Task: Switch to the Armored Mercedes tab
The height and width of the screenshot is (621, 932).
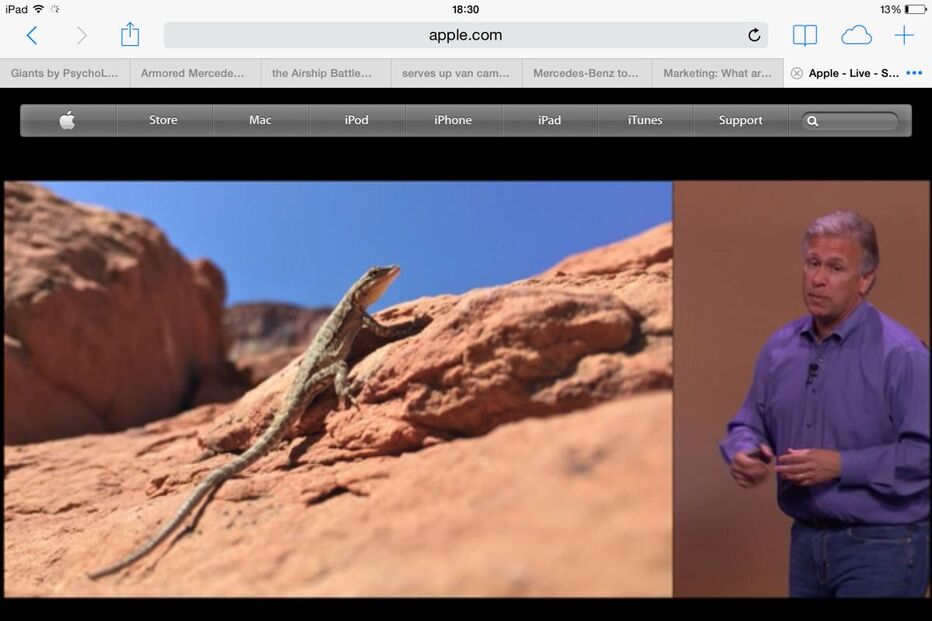Action: (x=195, y=73)
